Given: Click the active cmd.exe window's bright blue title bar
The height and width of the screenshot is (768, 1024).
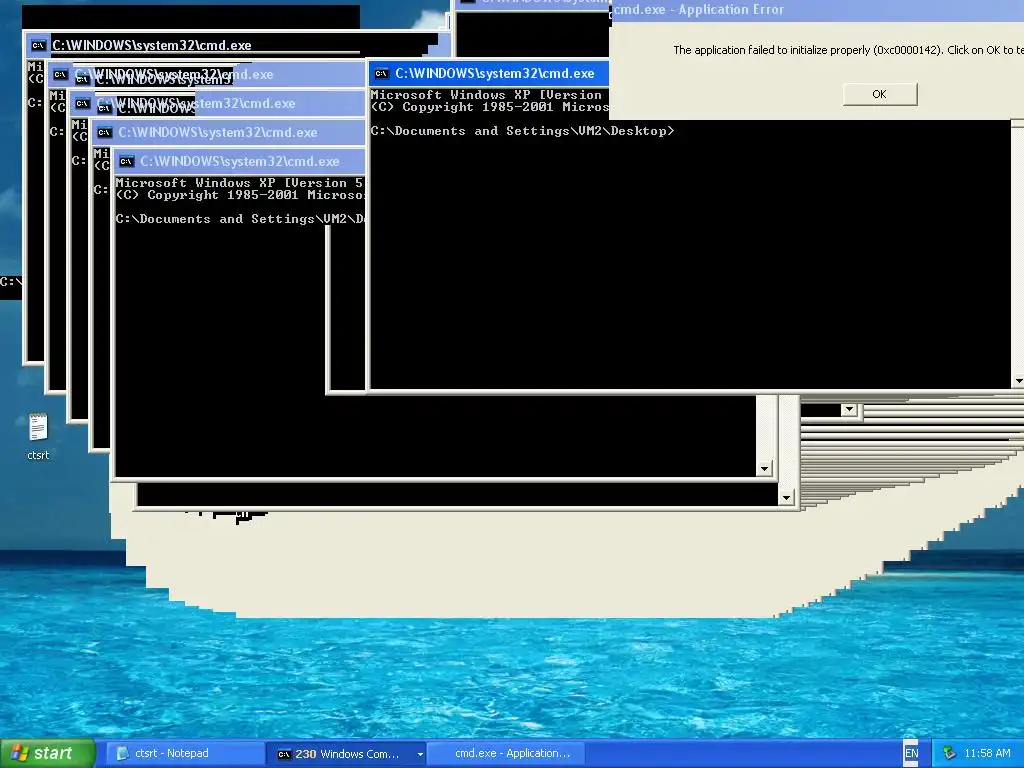Looking at the screenshot, I should (x=489, y=73).
